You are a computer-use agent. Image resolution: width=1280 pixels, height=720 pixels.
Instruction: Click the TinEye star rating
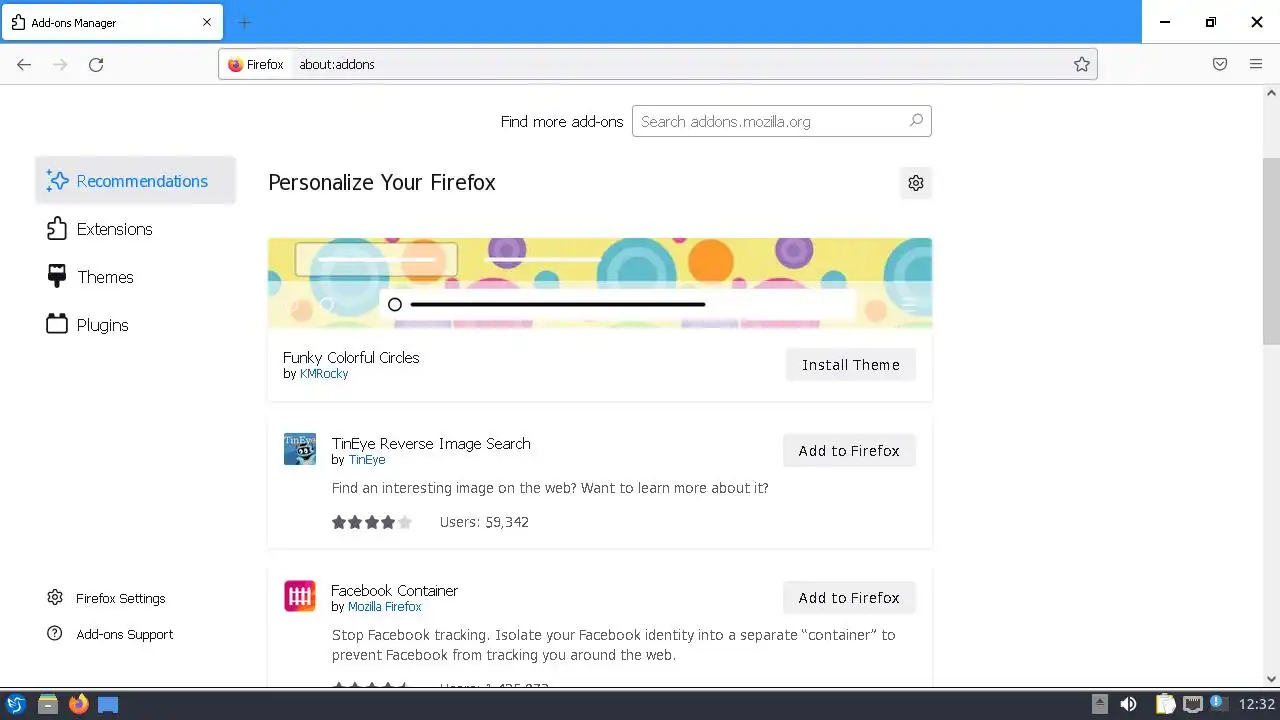[372, 522]
